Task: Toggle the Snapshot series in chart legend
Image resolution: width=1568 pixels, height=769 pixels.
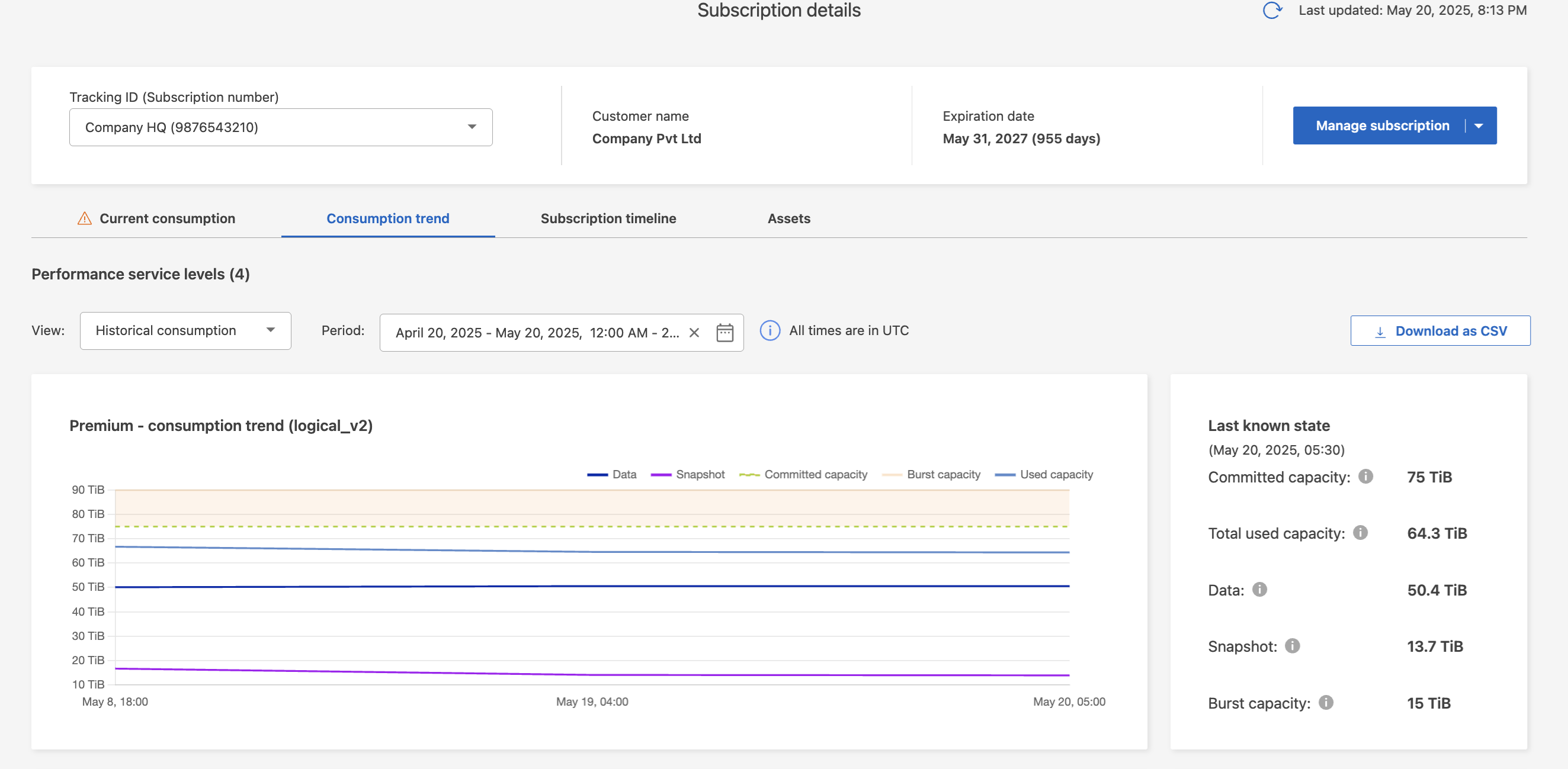Action: click(688, 475)
